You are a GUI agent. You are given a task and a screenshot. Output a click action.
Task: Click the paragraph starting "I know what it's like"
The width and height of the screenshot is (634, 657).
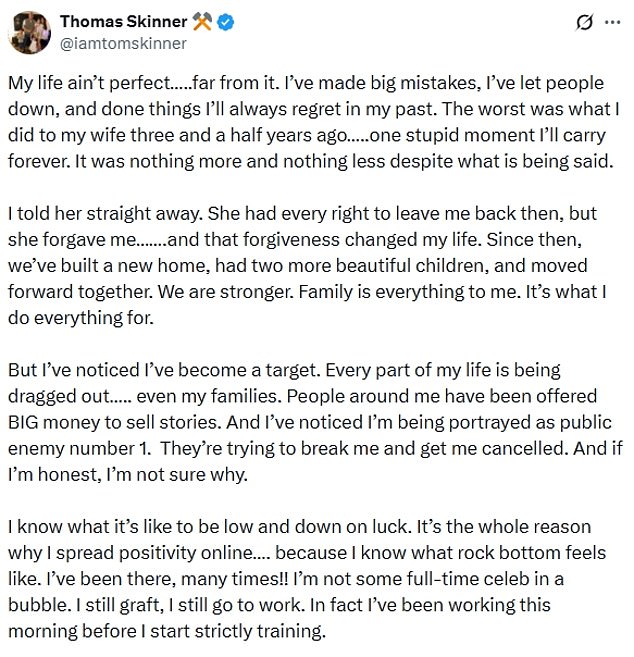307,579
